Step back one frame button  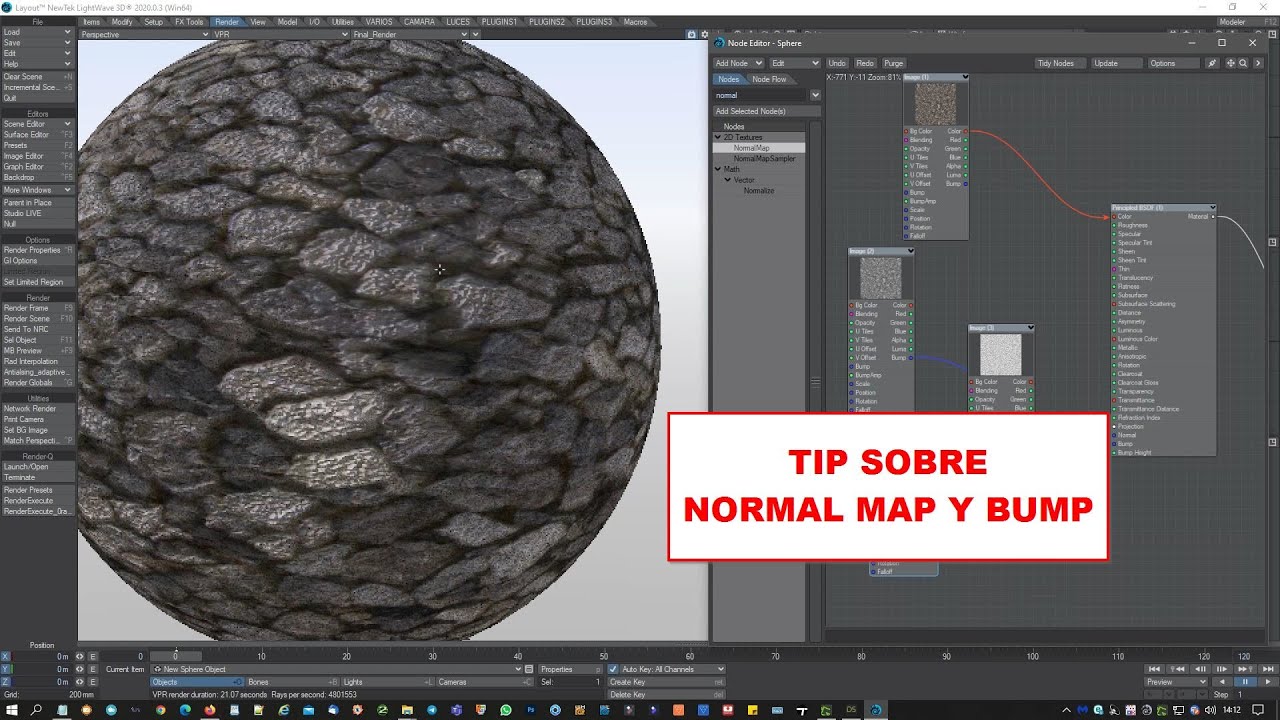(1200, 669)
